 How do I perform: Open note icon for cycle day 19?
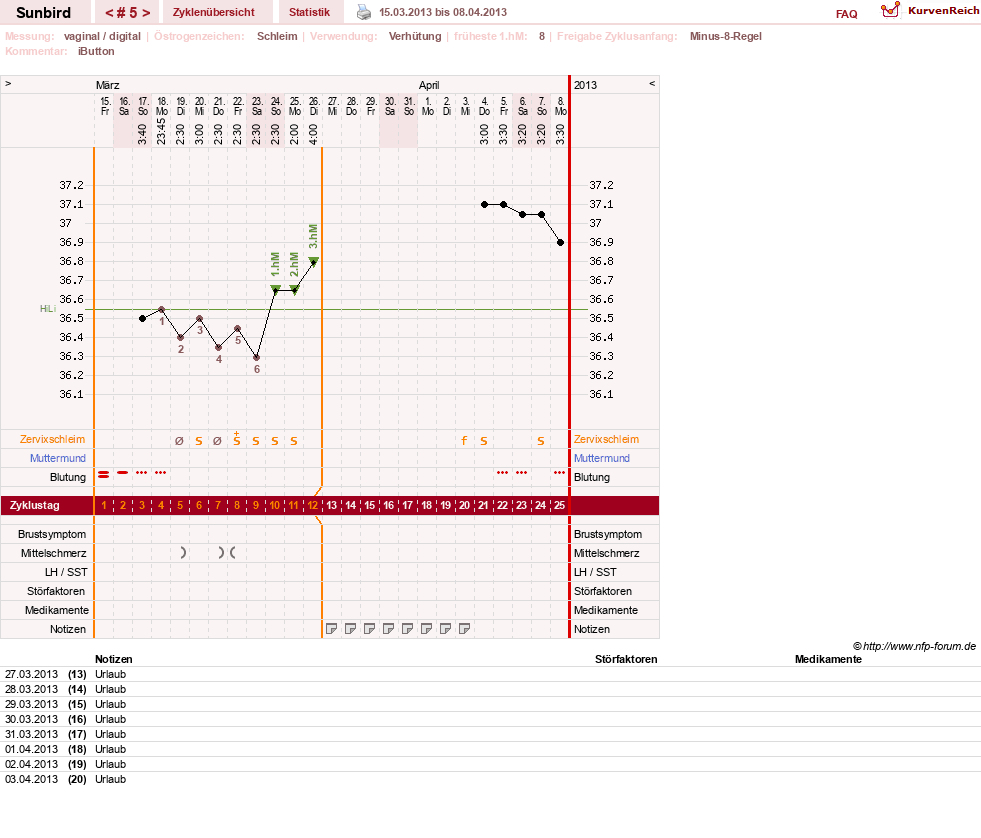pyautogui.click(x=445, y=629)
